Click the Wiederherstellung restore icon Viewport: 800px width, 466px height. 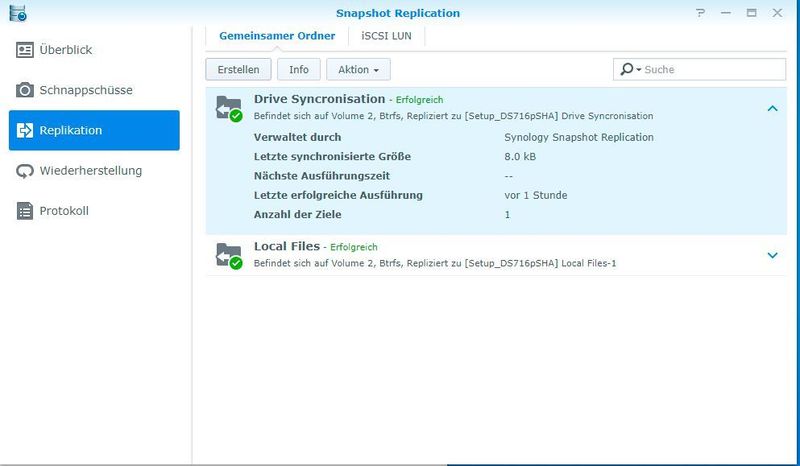24,170
